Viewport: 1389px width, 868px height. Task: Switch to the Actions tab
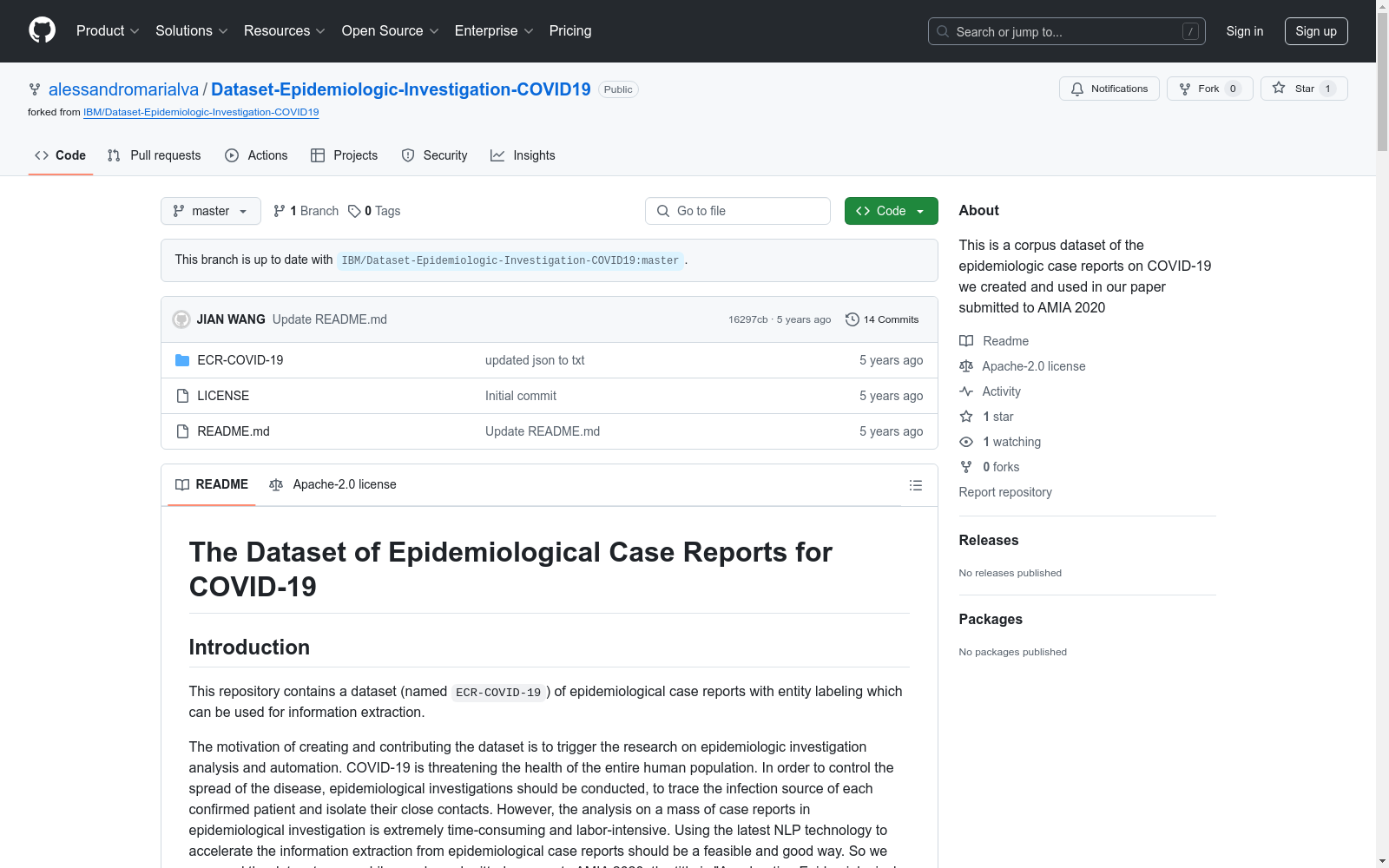(256, 155)
